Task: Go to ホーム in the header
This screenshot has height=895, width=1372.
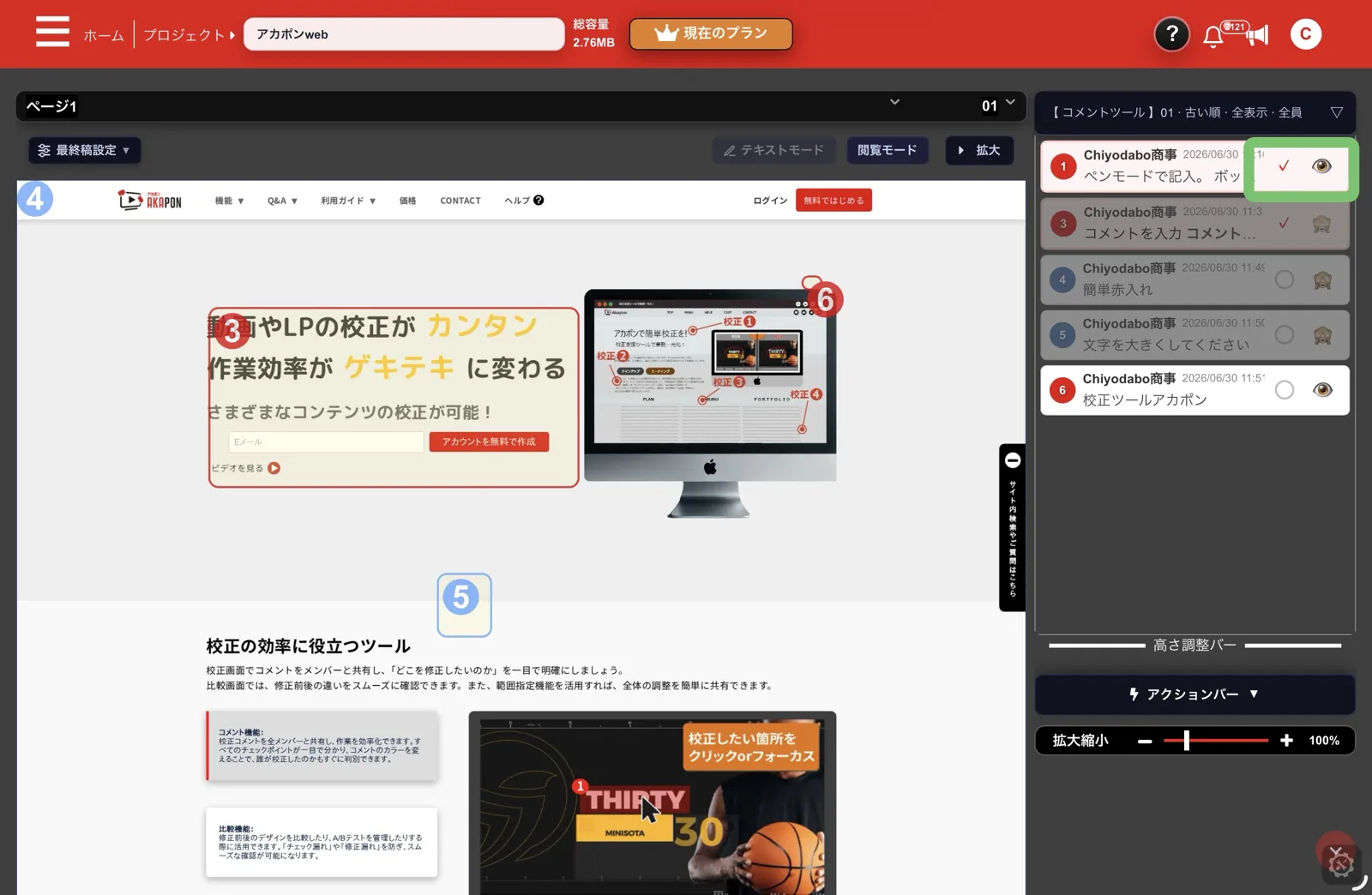Action: 103,35
